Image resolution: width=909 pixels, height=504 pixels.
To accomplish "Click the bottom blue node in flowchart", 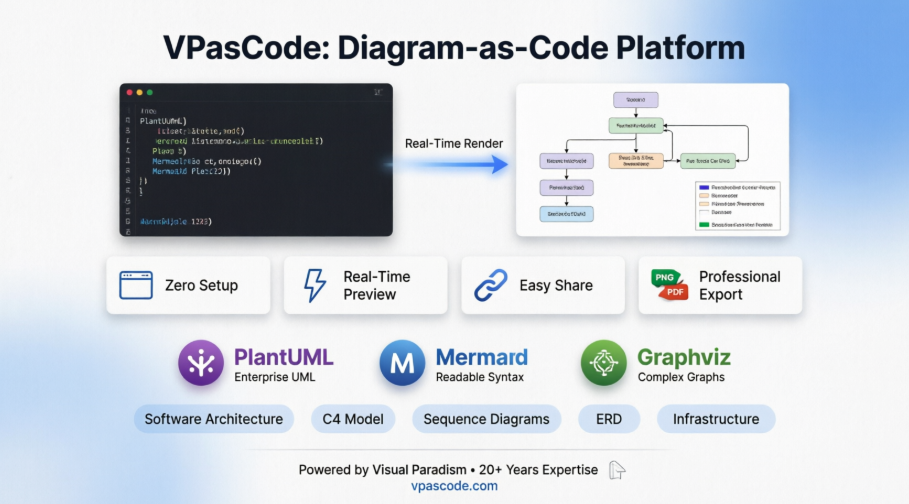I will click(566, 214).
